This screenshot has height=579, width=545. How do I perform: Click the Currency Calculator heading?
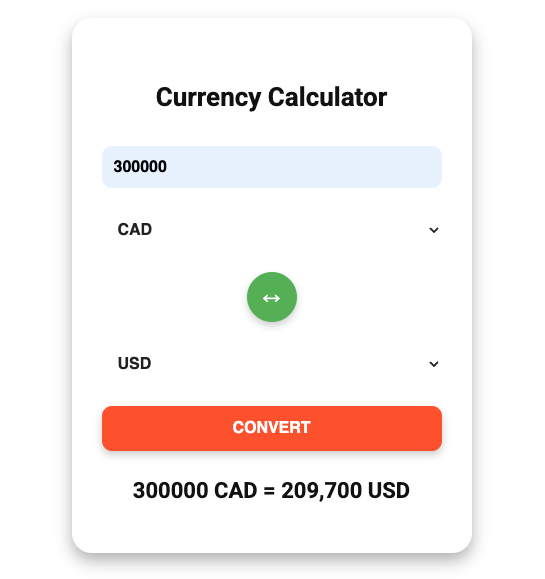click(271, 97)
